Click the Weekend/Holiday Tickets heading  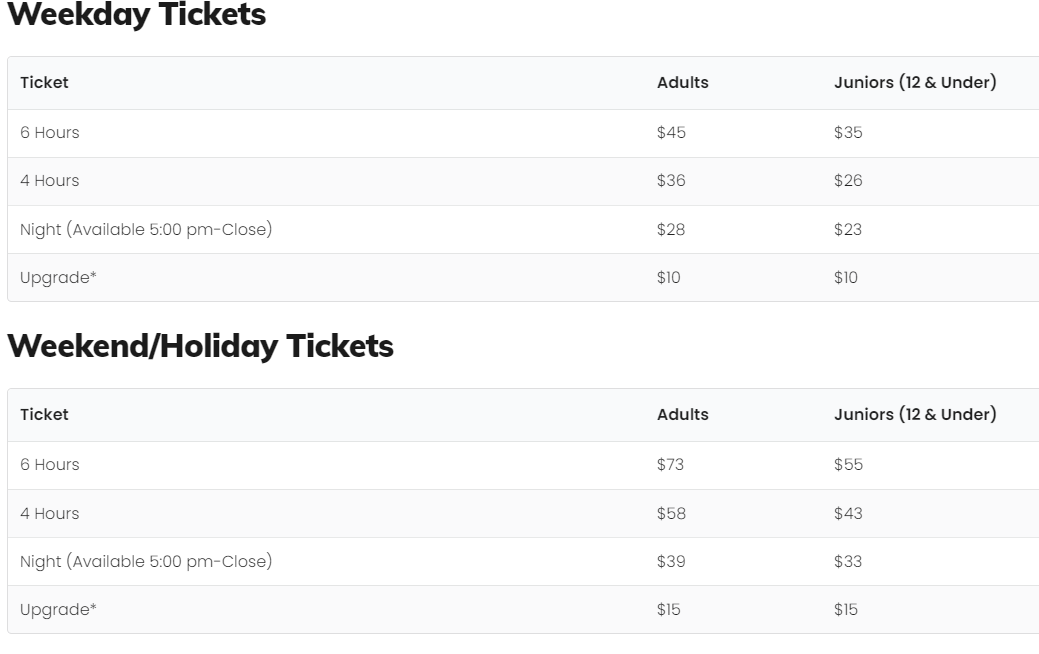(x=200, y=346)
